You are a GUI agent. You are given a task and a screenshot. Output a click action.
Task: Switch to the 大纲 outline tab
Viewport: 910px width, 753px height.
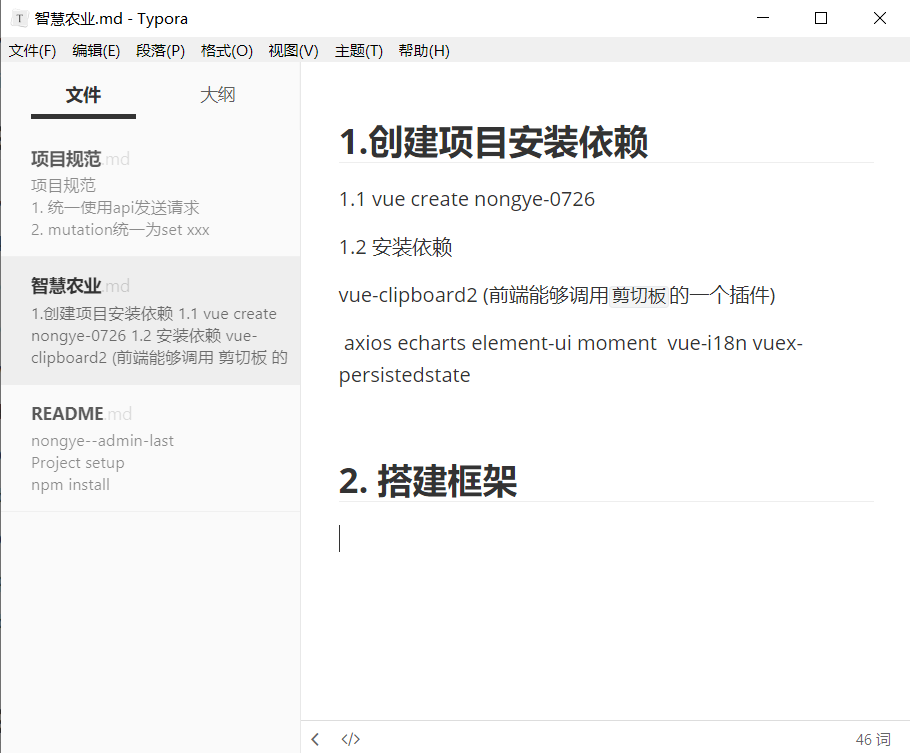pyautogui.click(x=217, y=95)
